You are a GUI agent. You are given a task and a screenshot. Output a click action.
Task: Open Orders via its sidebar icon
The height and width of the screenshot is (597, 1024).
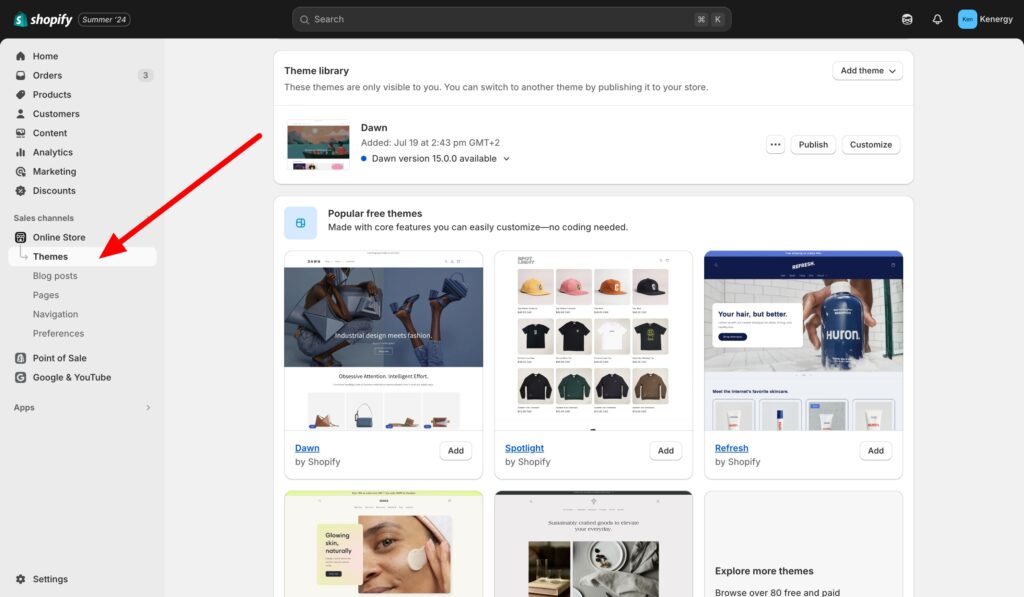click(x=20, y=75)
